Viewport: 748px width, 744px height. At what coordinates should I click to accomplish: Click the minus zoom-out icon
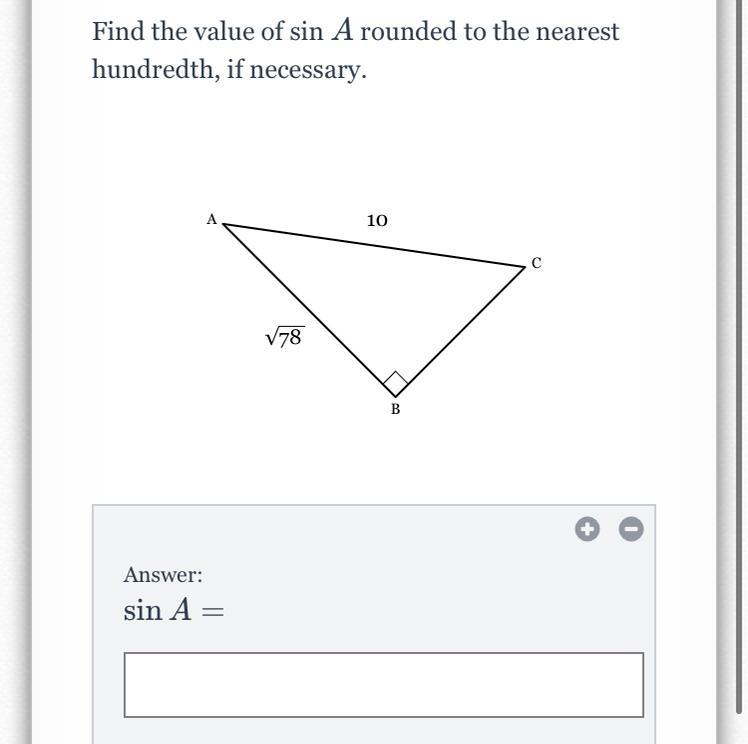point(631,529)
